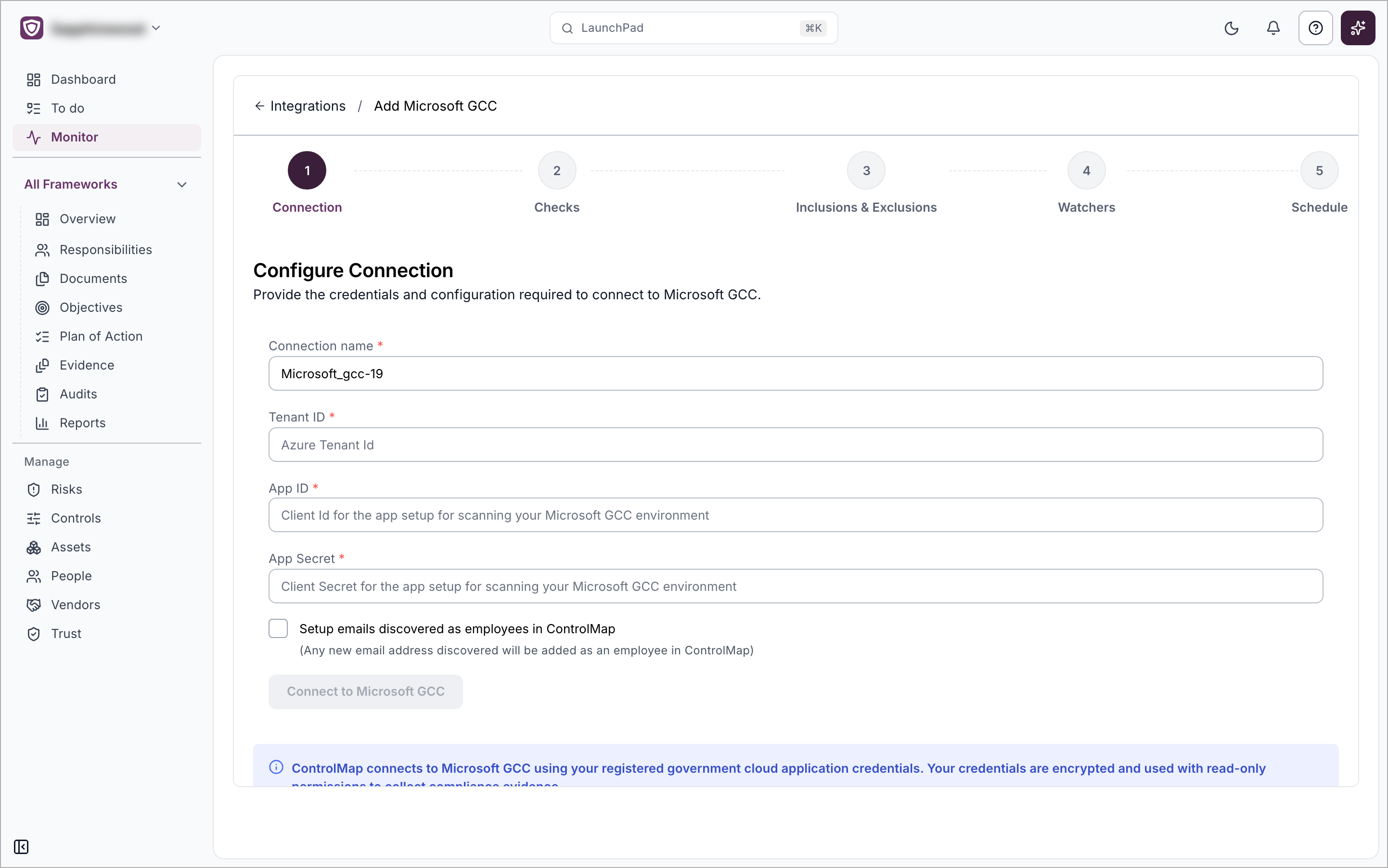Viewport: 1388px width, 868px height.
Task: Click the App Secret field
Action: 796,586
